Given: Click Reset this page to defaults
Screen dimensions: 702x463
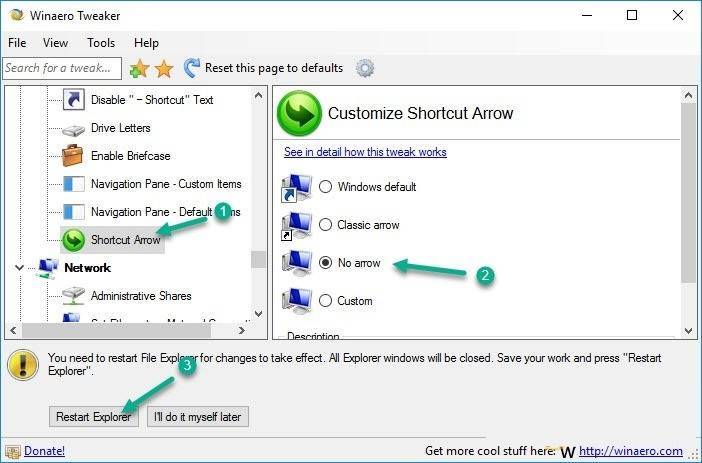Looking at the screenshot, I should 274,68.
